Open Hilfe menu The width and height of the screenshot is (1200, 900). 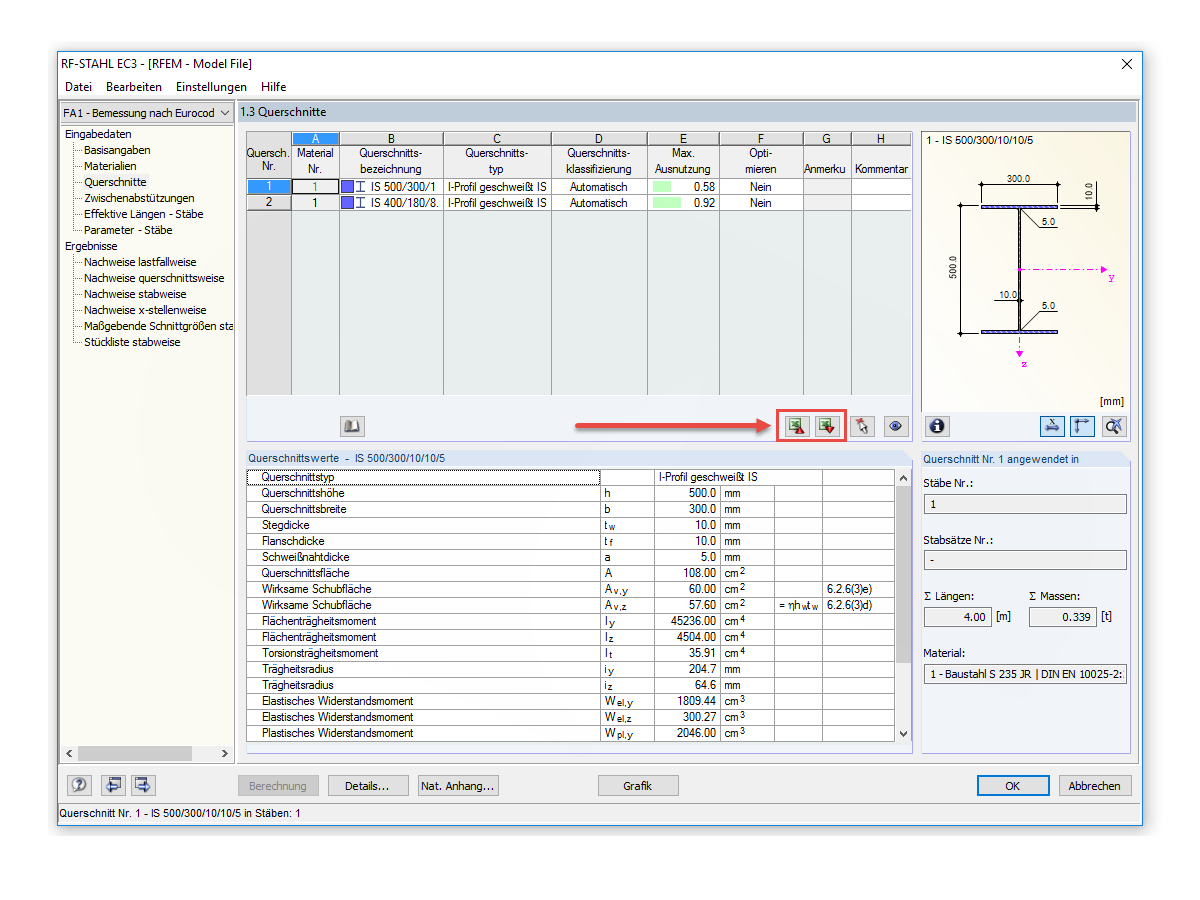point(274,87)
